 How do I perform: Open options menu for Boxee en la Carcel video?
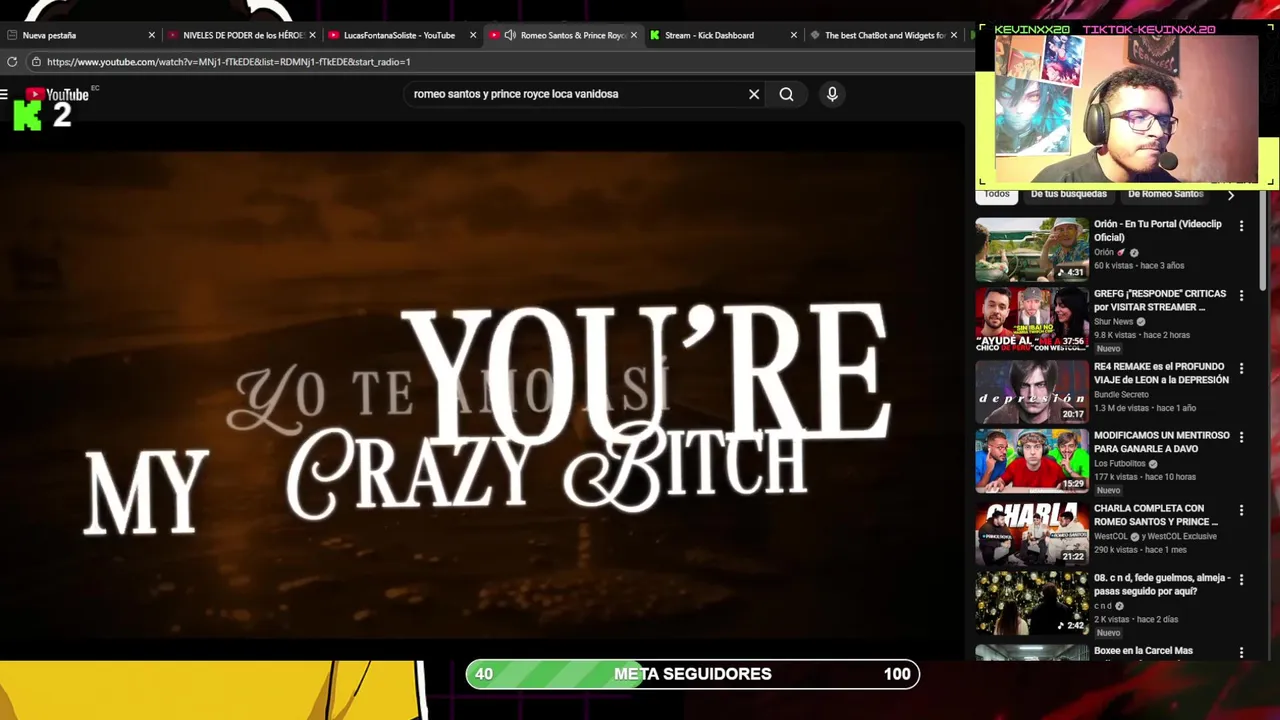click(x=1241, y=653)
